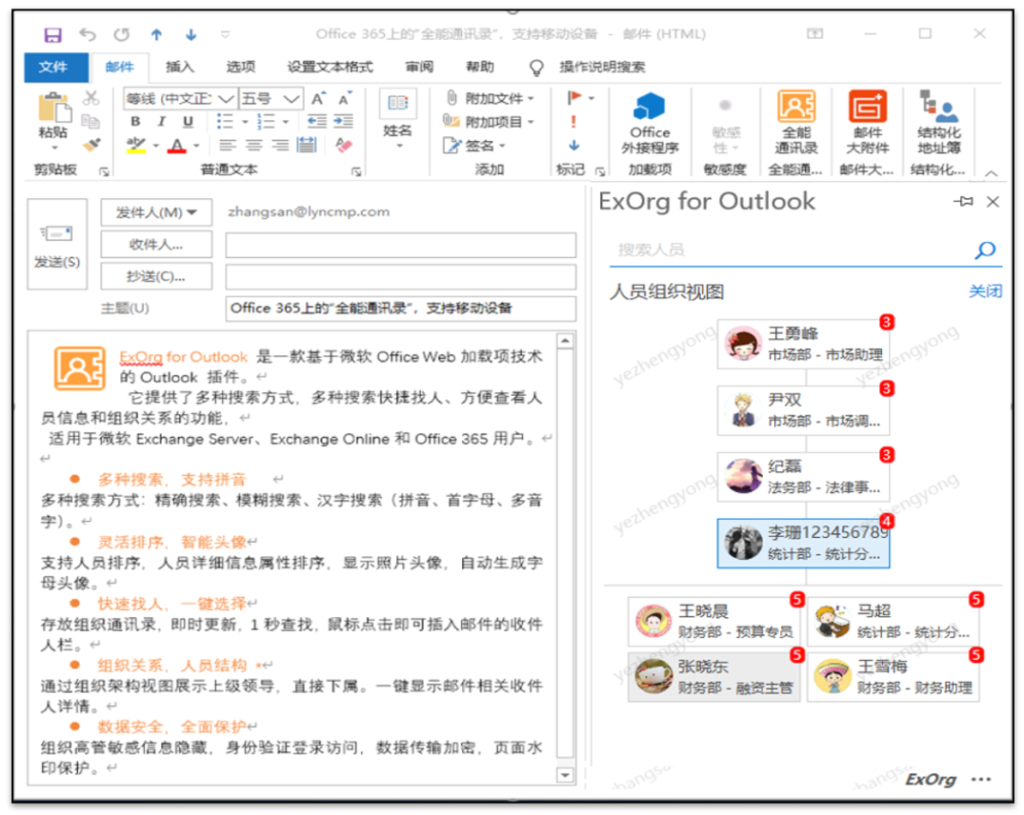Increase font size with the larger A
This screenshot has width=1024, height=815.
[318, 99]
